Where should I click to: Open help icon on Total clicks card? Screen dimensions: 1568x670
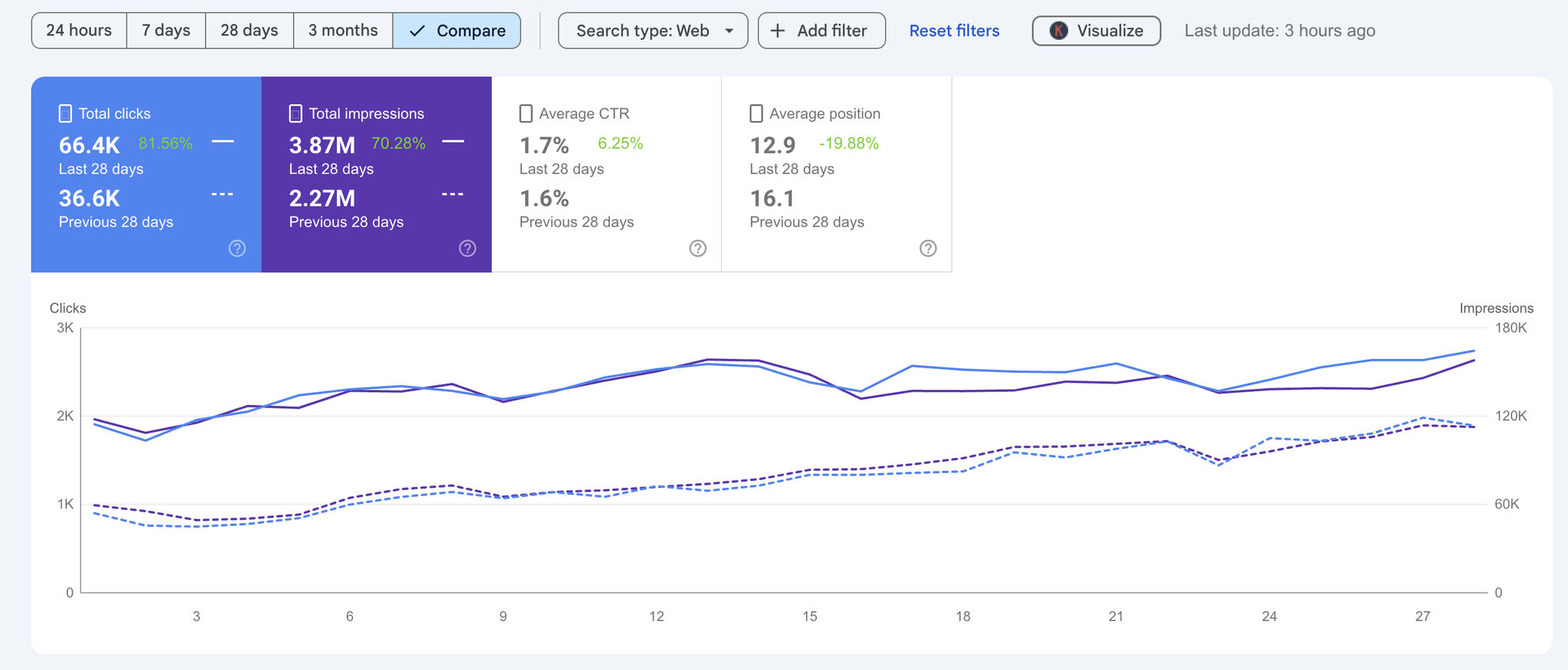(237, 248)
